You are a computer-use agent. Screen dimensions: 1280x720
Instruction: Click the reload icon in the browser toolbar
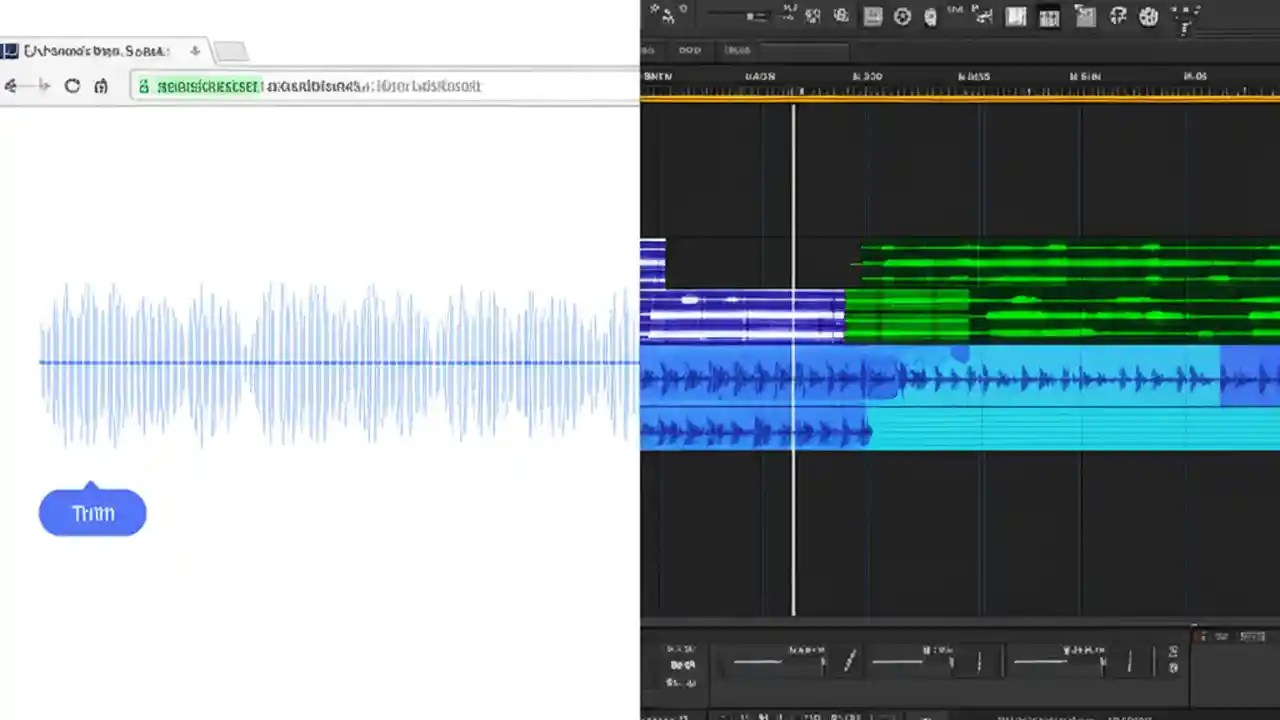pyautogui.click(x=72, y=86)
